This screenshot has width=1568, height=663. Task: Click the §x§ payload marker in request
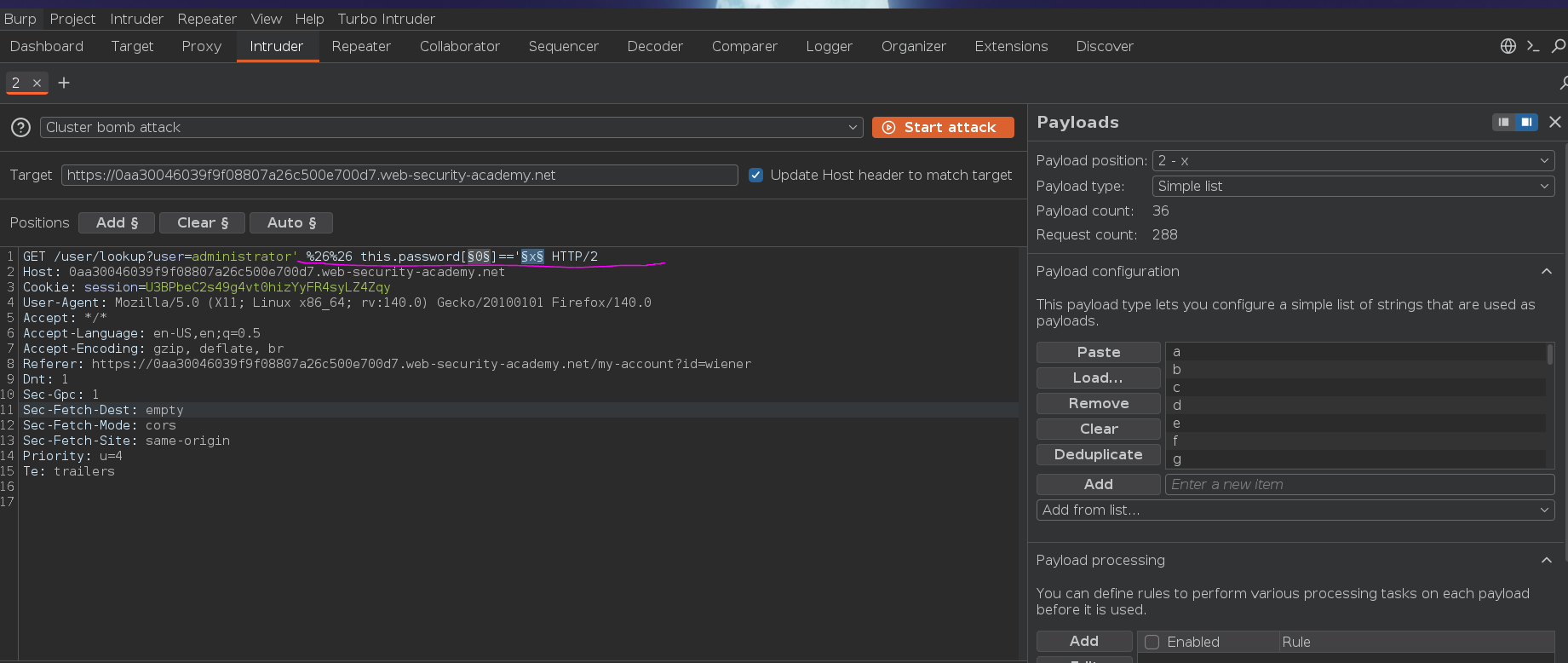pyautogui.click(x=532, y=257)
